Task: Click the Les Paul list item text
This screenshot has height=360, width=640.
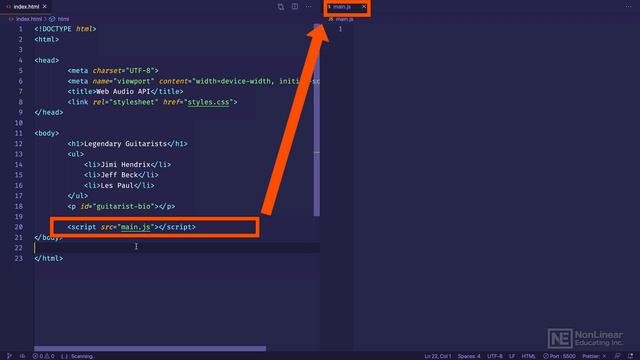Action: 117,185
